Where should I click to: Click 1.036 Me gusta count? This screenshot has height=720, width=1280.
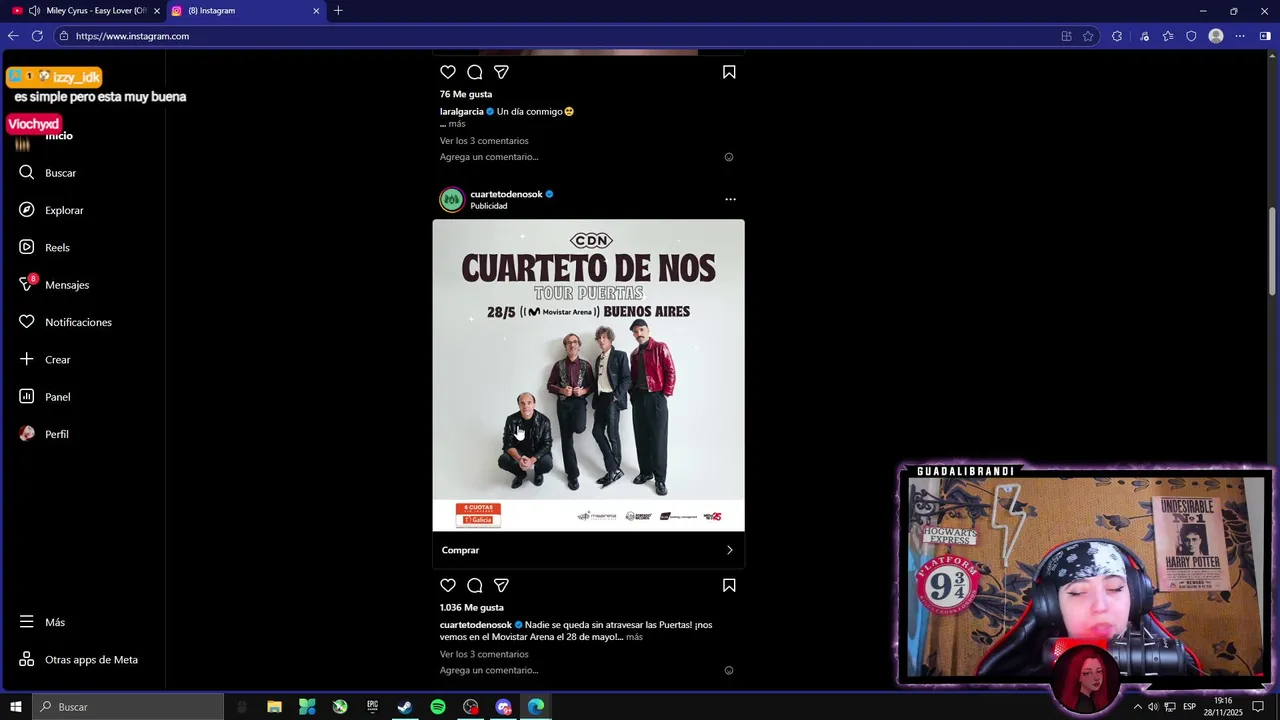(x=472, y=608)
